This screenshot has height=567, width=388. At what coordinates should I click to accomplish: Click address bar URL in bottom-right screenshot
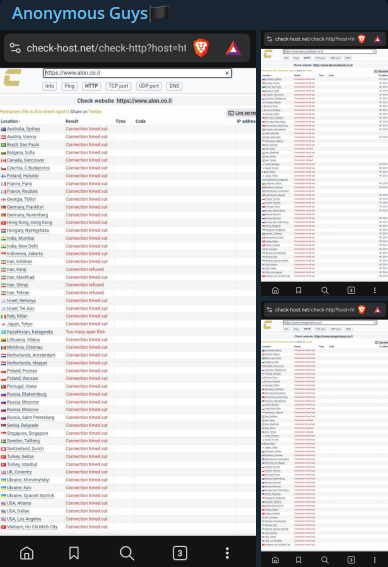[x=314, y=310]
